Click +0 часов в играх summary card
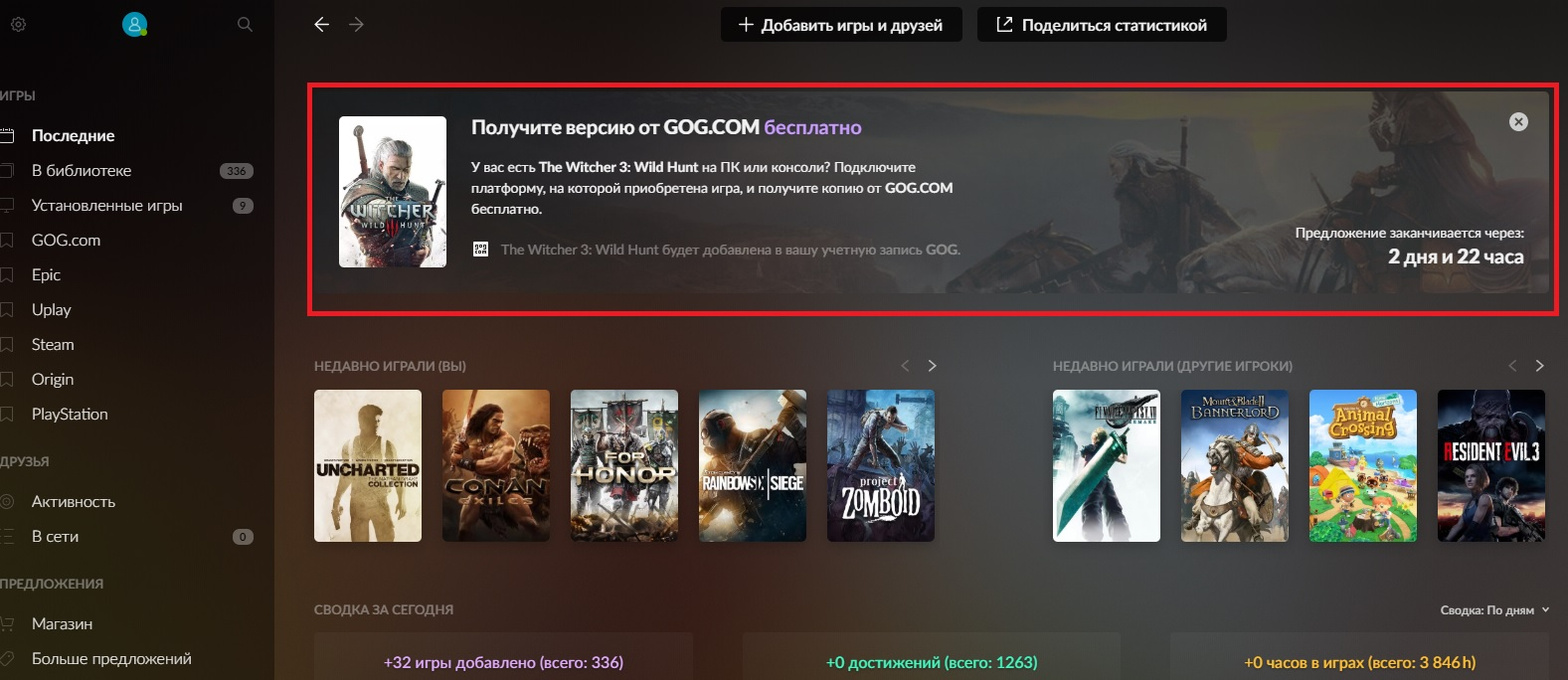 tap(1360, 657)
